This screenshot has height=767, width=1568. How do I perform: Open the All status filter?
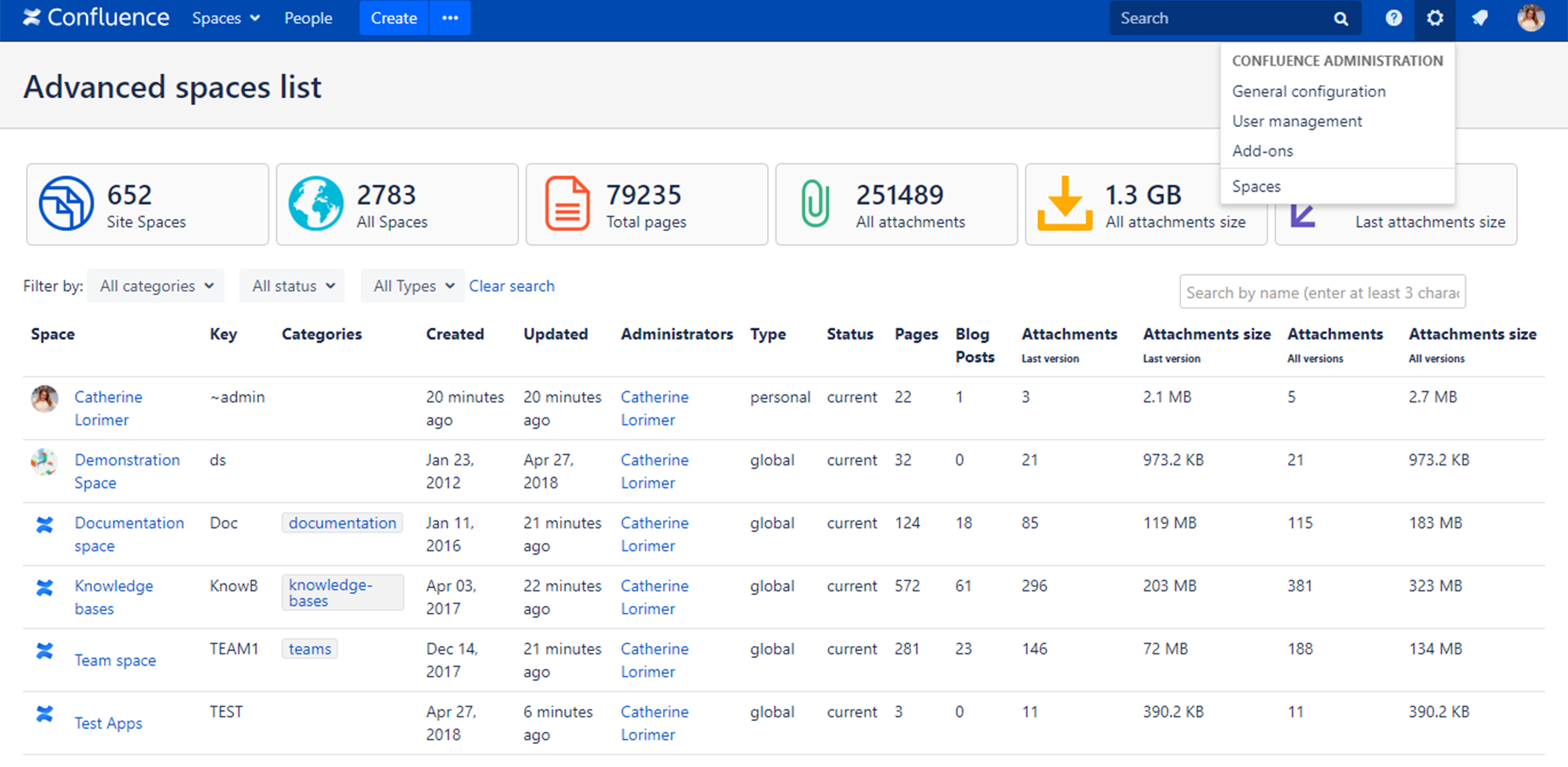coord(292,286)
